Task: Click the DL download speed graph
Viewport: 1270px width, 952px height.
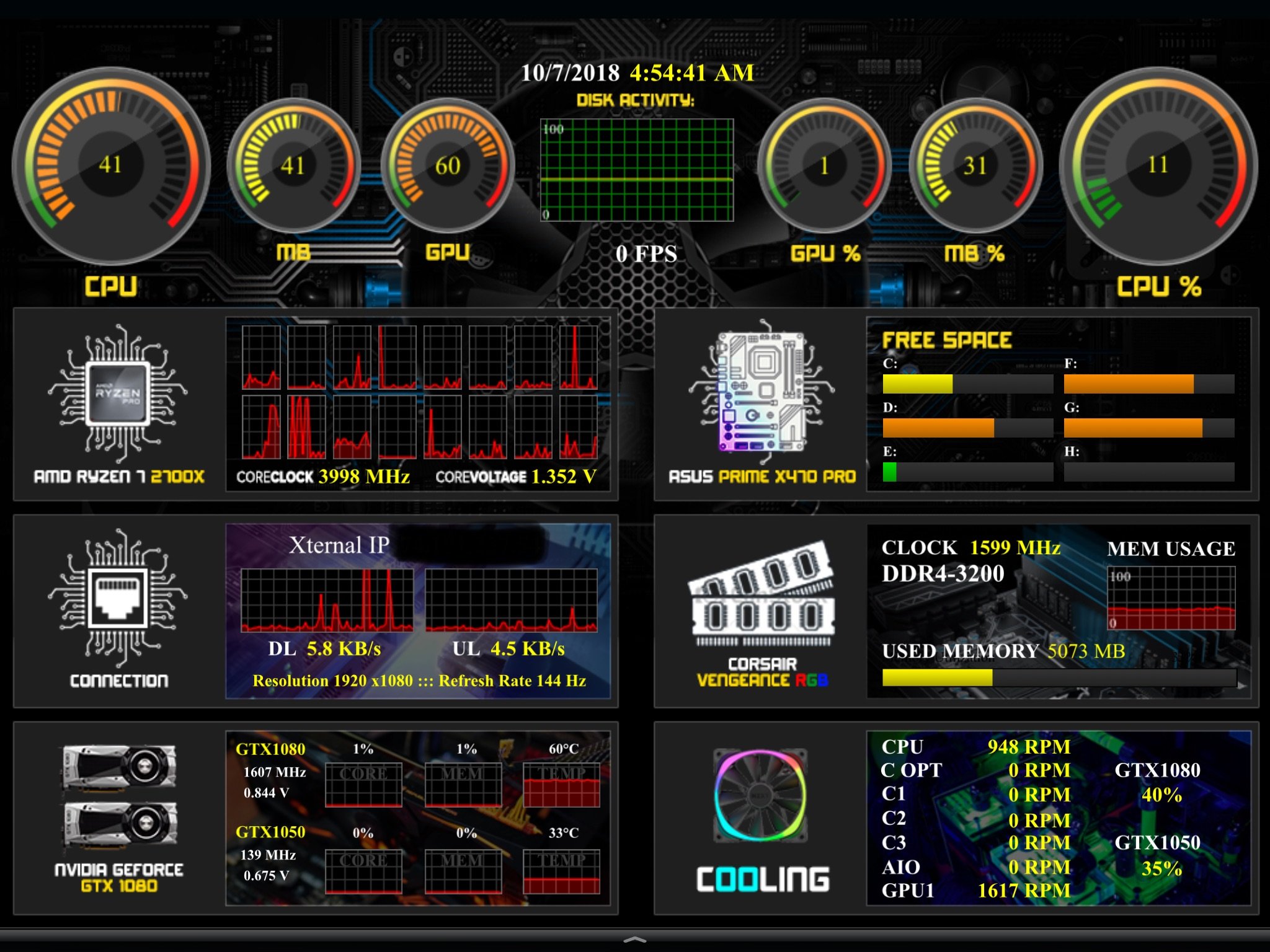Action: 327,600
